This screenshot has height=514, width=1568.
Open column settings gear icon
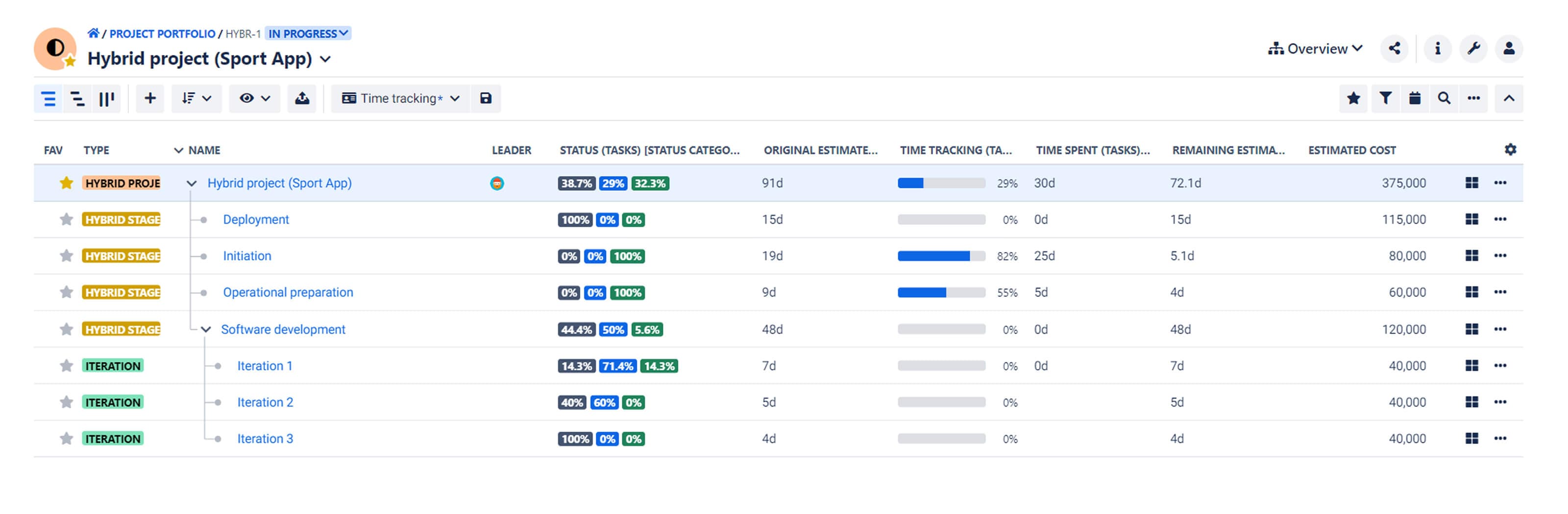(1510, 149)
